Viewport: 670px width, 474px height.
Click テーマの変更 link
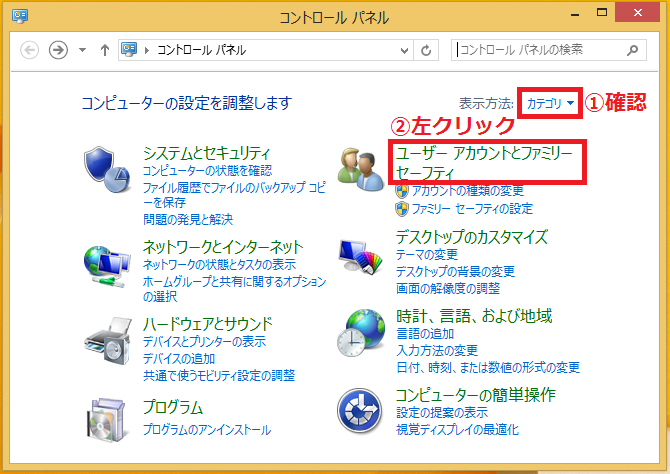click(x=427, y=254)
